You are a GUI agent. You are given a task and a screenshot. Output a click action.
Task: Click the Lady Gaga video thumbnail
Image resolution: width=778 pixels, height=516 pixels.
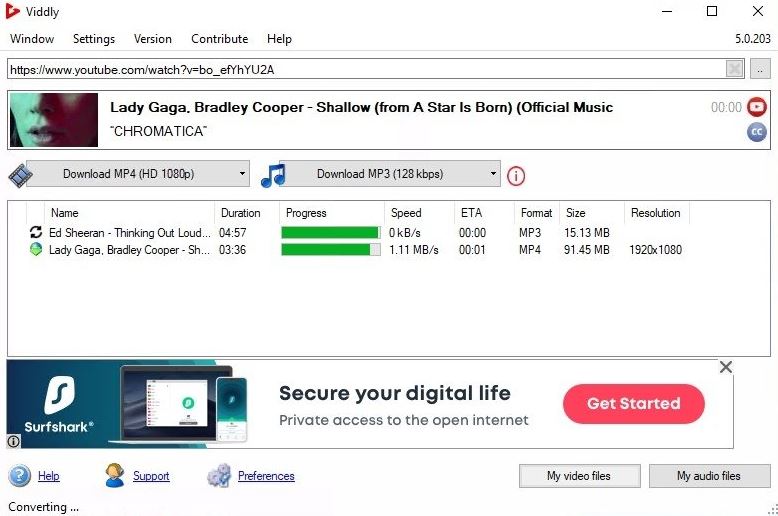(x=54, y=120)
